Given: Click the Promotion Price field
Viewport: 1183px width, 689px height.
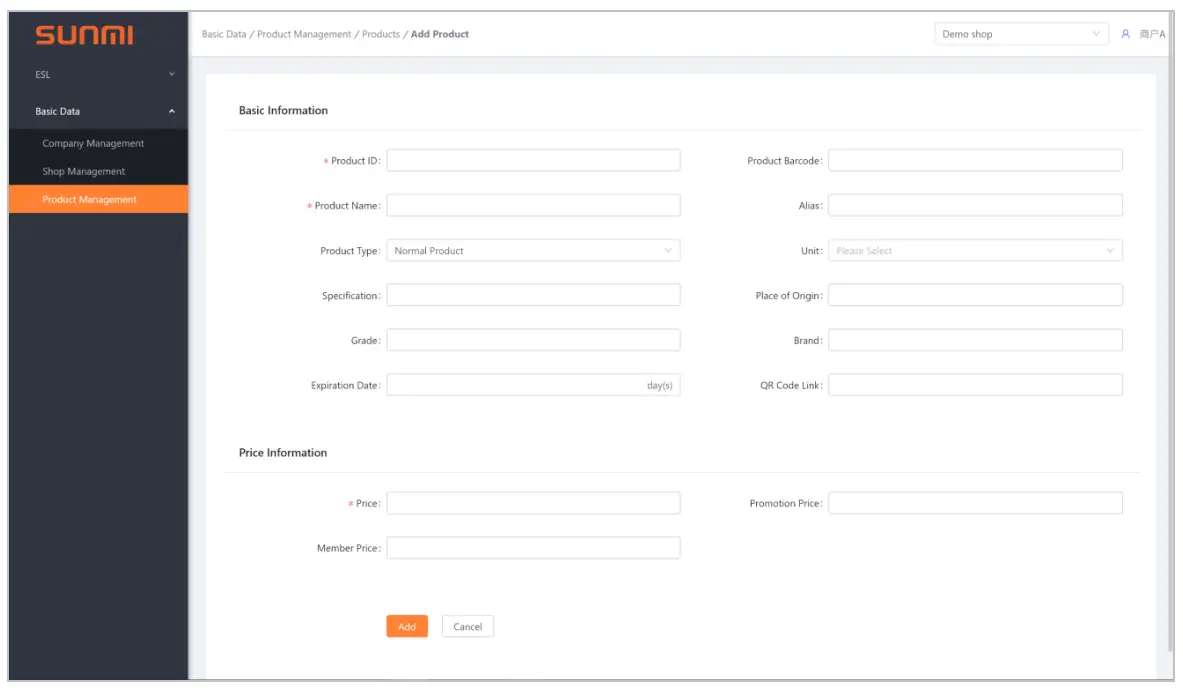Looking at the screenshot, I should pyautogui.click(x=975, y=503).
